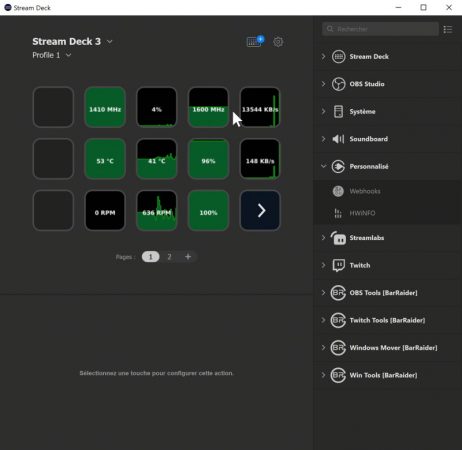Collapse the Personnalisé category chevron
The height and width of the screenshot is (450, 462).
coord(323,166)
